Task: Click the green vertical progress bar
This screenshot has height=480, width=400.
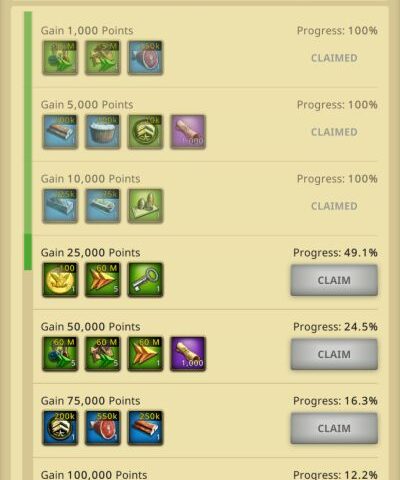Action: pos(28,140)
